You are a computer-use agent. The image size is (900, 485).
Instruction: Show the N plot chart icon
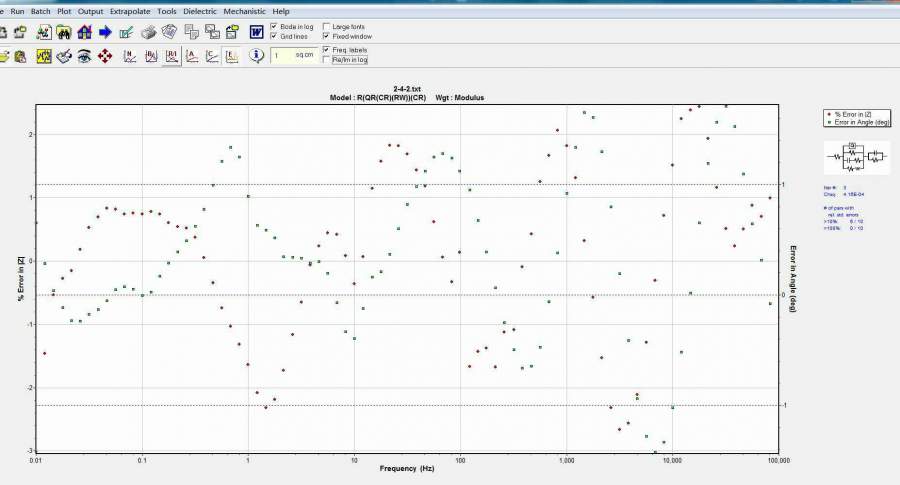(x=130, y=56)
